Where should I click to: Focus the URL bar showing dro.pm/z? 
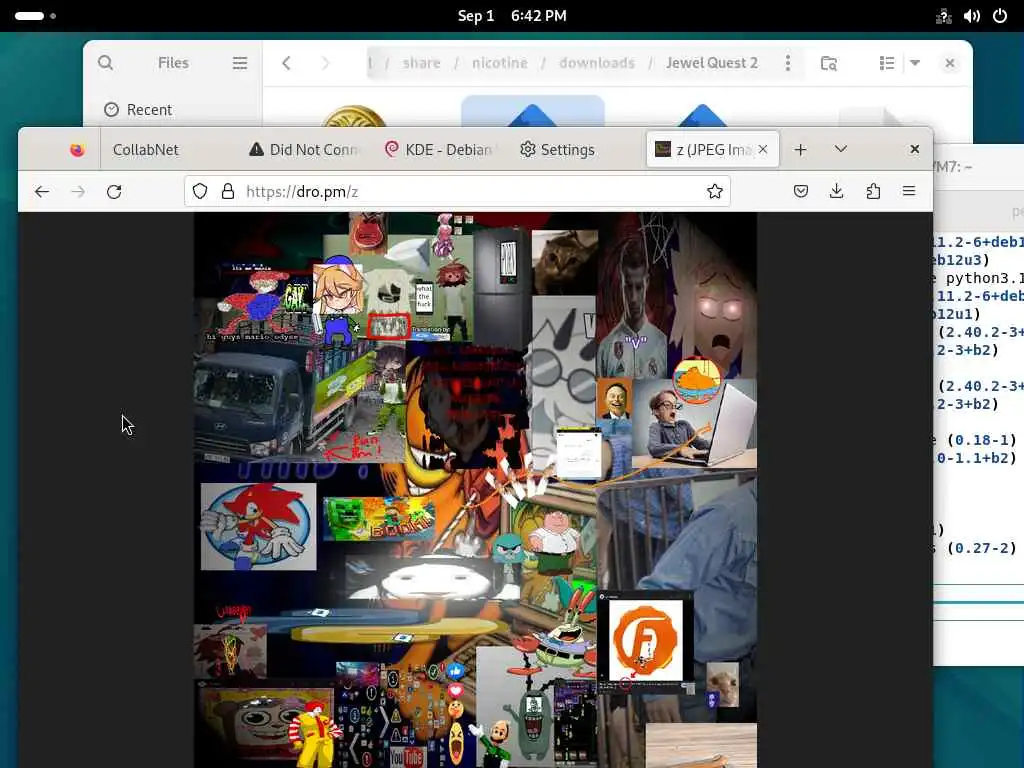pos(457,191)
